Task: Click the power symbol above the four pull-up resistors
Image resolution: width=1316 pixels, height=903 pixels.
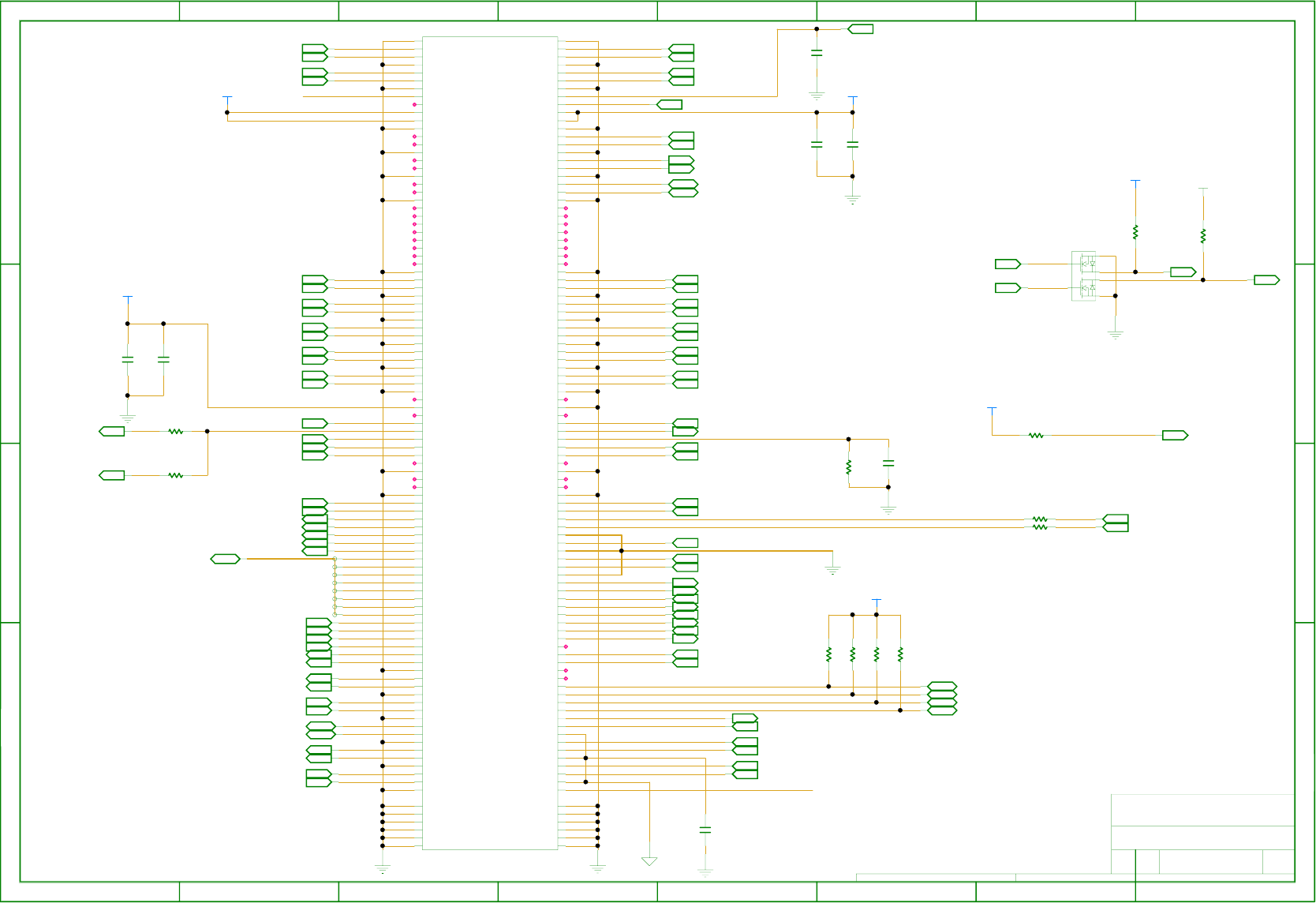Action: [877, 601]
